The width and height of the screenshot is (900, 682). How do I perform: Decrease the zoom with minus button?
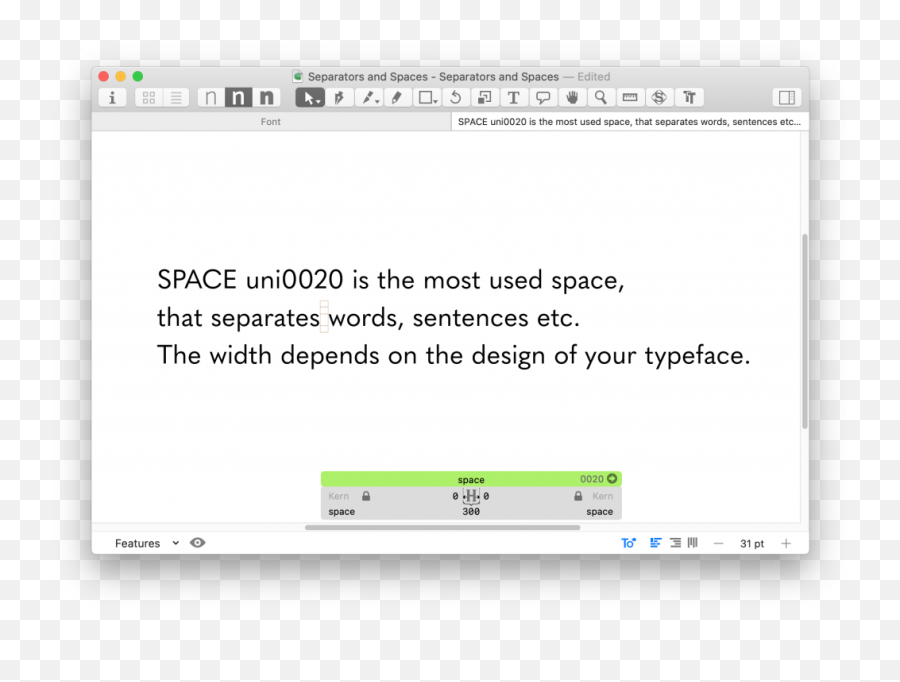click(718, 543)
